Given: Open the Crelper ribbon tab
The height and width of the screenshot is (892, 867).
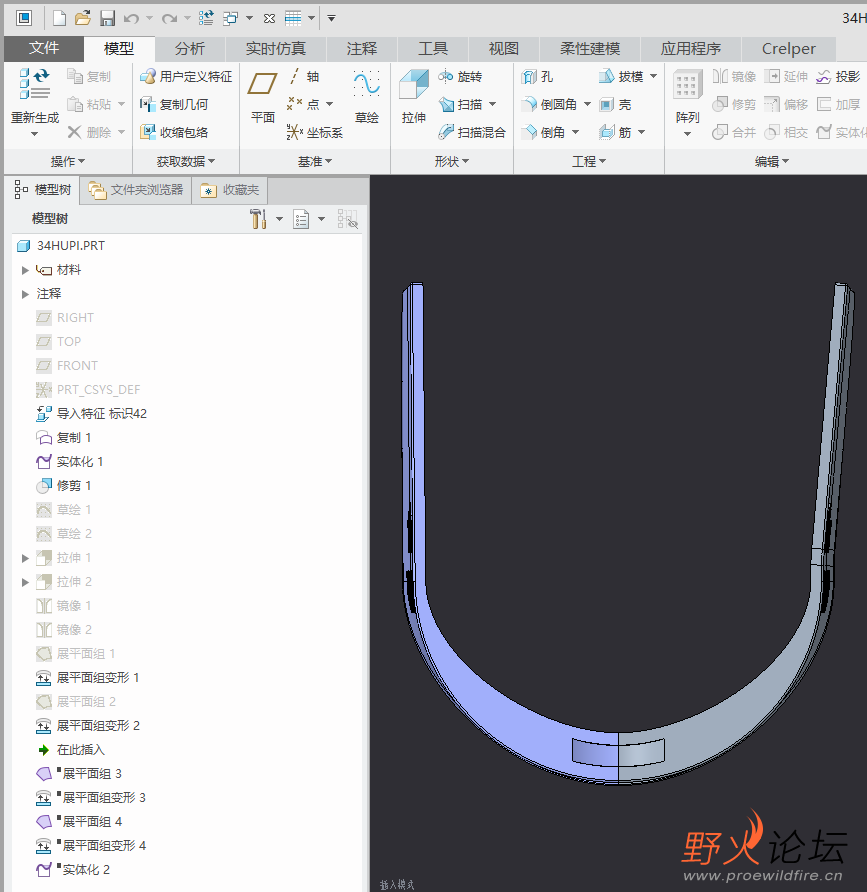Looking at the screenshot, I should point(788,49).
